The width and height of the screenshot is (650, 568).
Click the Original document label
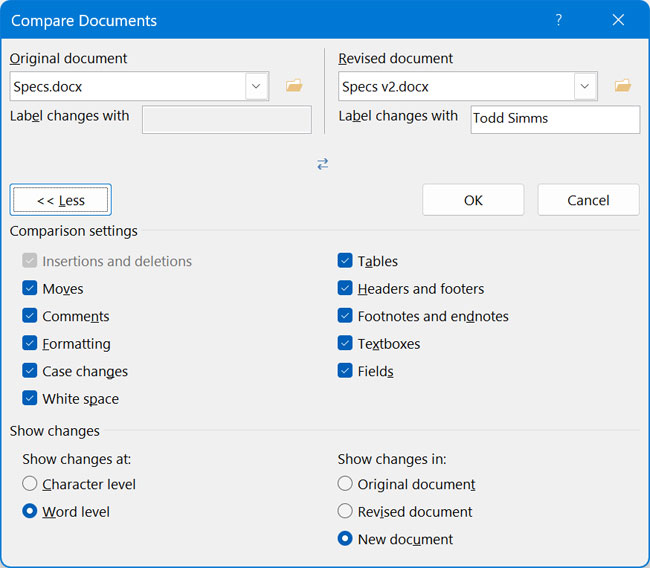pos(68,58)
